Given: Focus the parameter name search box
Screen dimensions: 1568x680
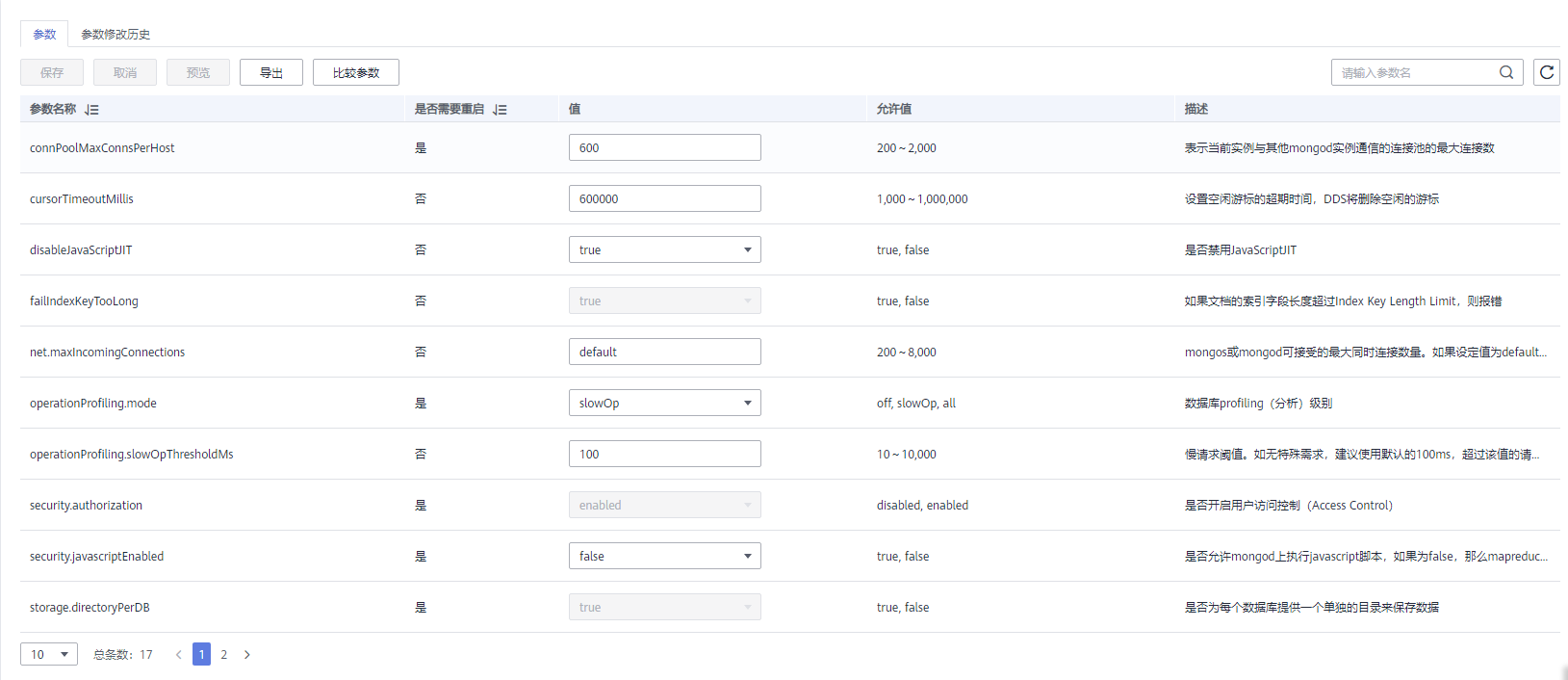Looking at the screenshot, I should click(1415, 73).
